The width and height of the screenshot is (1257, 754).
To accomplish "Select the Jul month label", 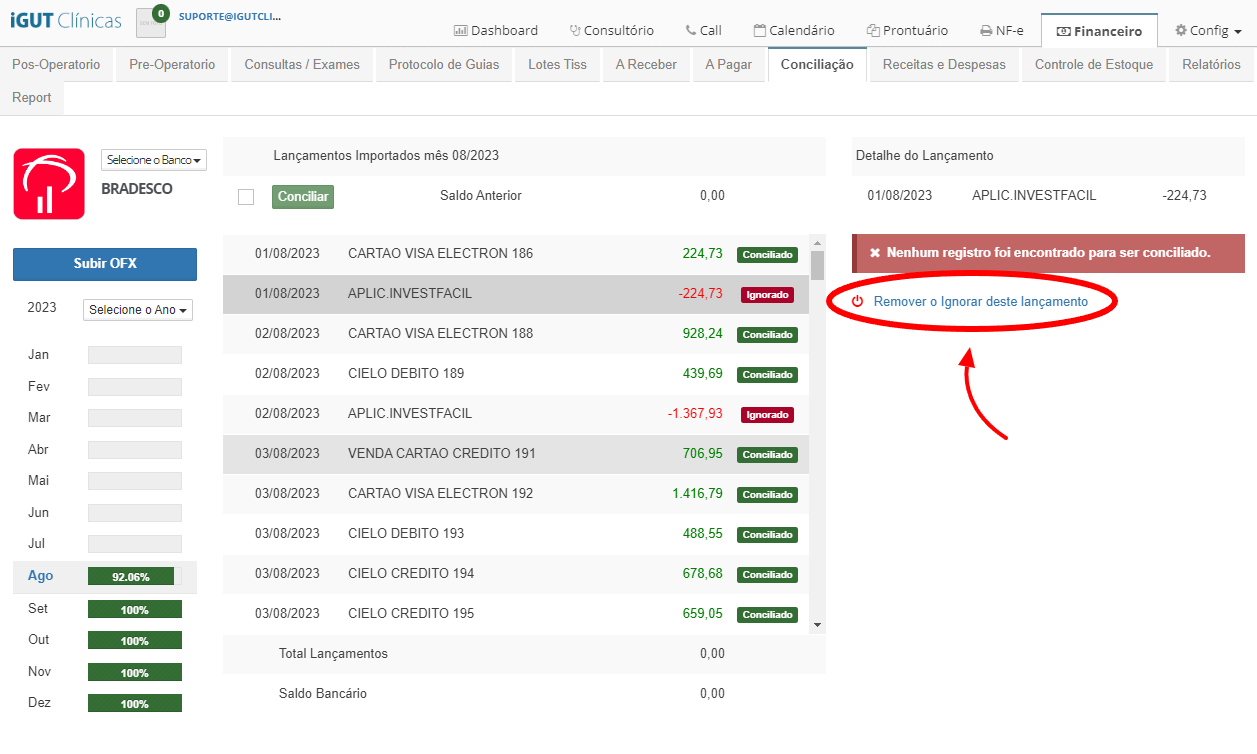I will 37,544.
